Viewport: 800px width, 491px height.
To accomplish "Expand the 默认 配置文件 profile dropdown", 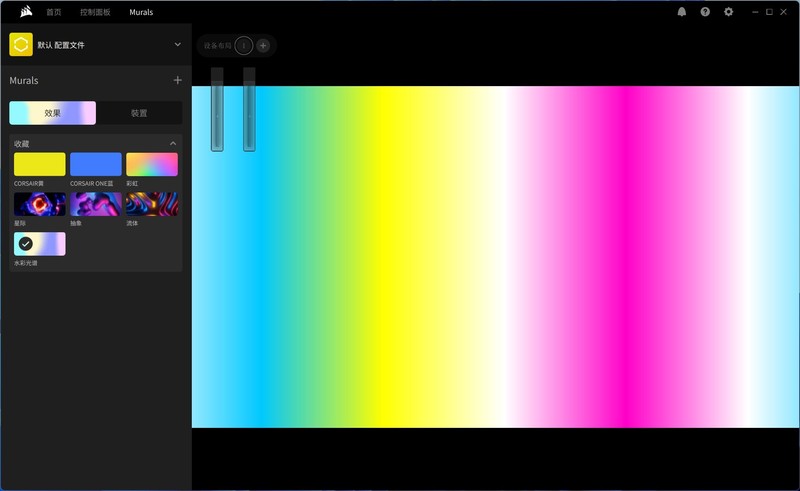I will [x=178, y=45].
